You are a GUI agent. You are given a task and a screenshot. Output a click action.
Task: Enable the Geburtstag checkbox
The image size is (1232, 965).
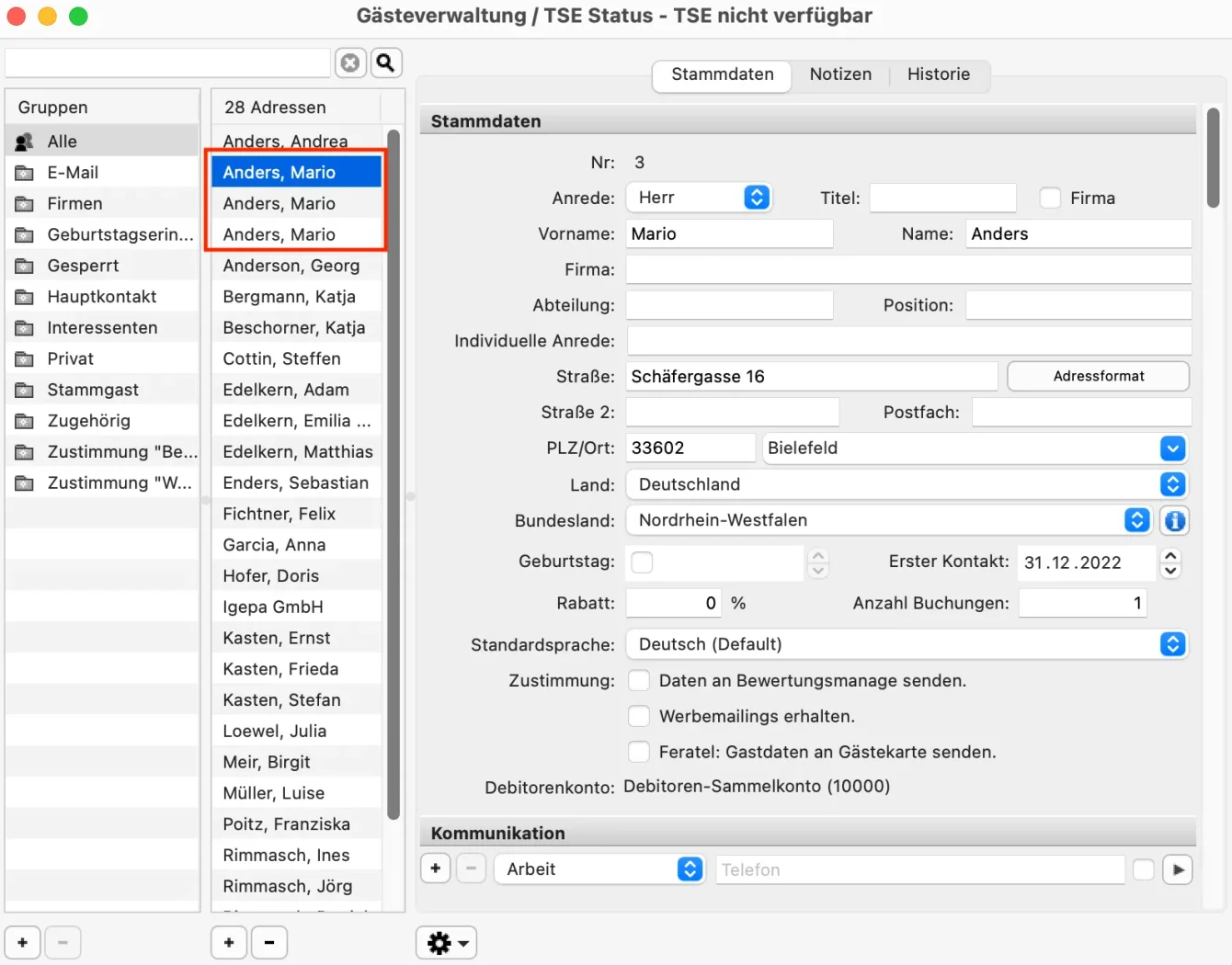pyautogui.click(x=643, y=562)
